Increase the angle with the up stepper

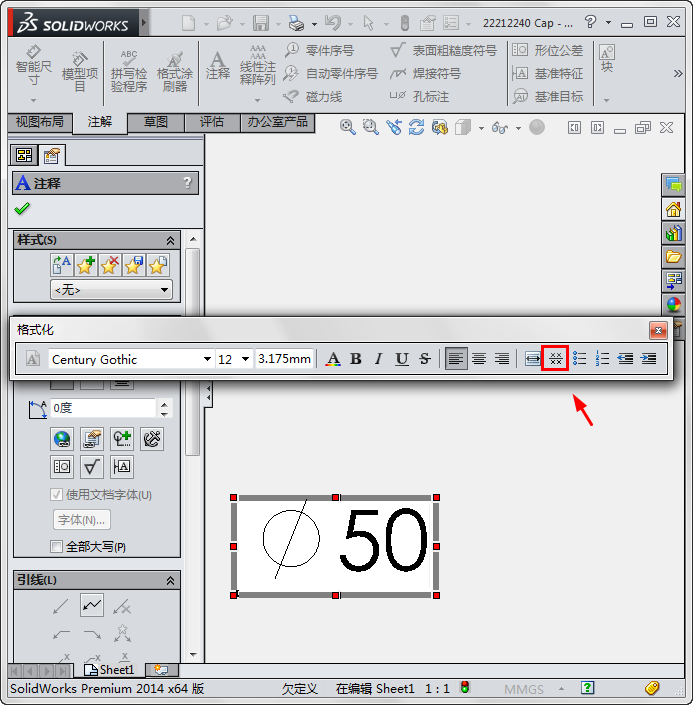[x=164, y=404]
